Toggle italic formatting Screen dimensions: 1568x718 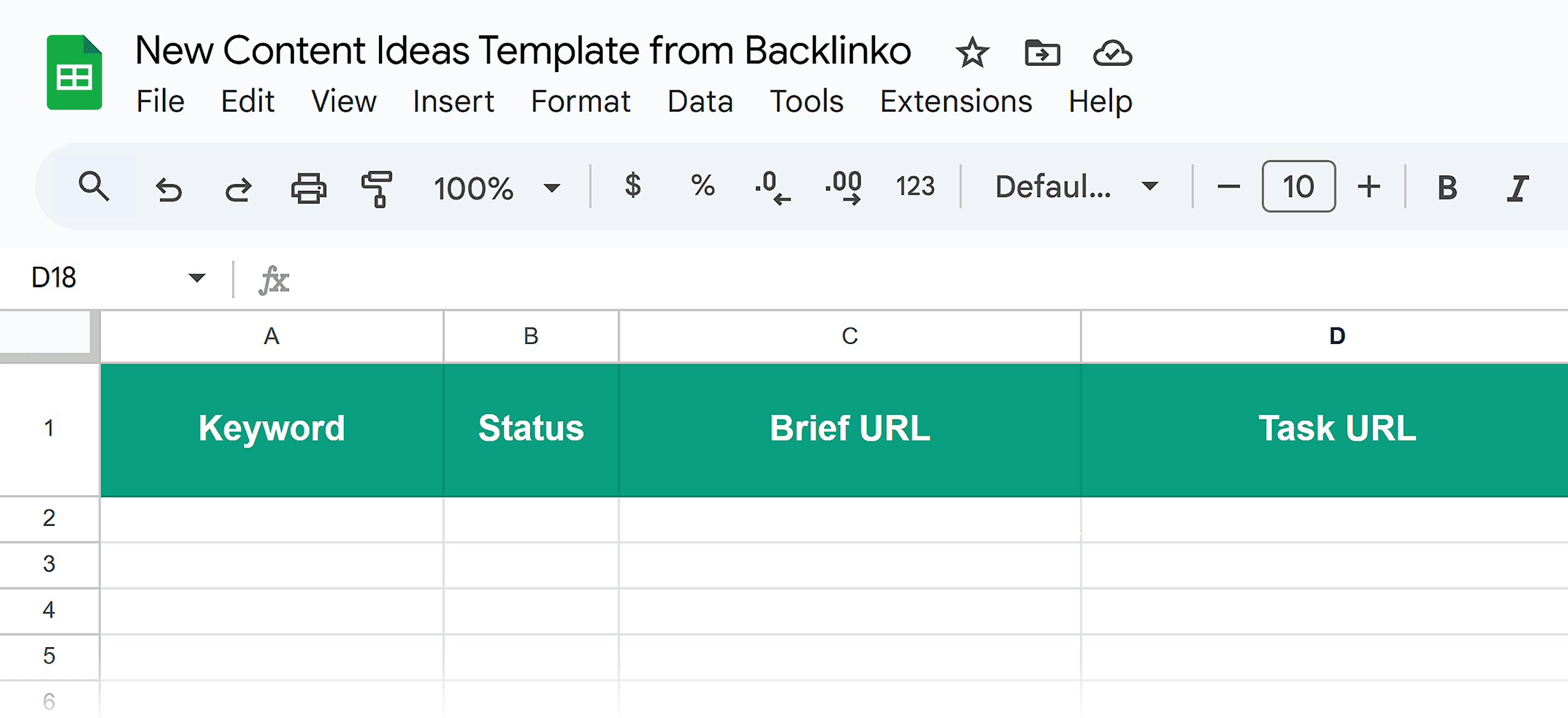(1518, 186)
